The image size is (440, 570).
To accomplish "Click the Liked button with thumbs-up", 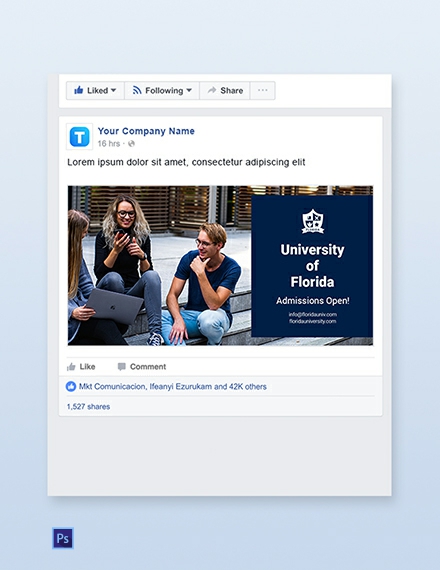I will (x=95, y=91).
